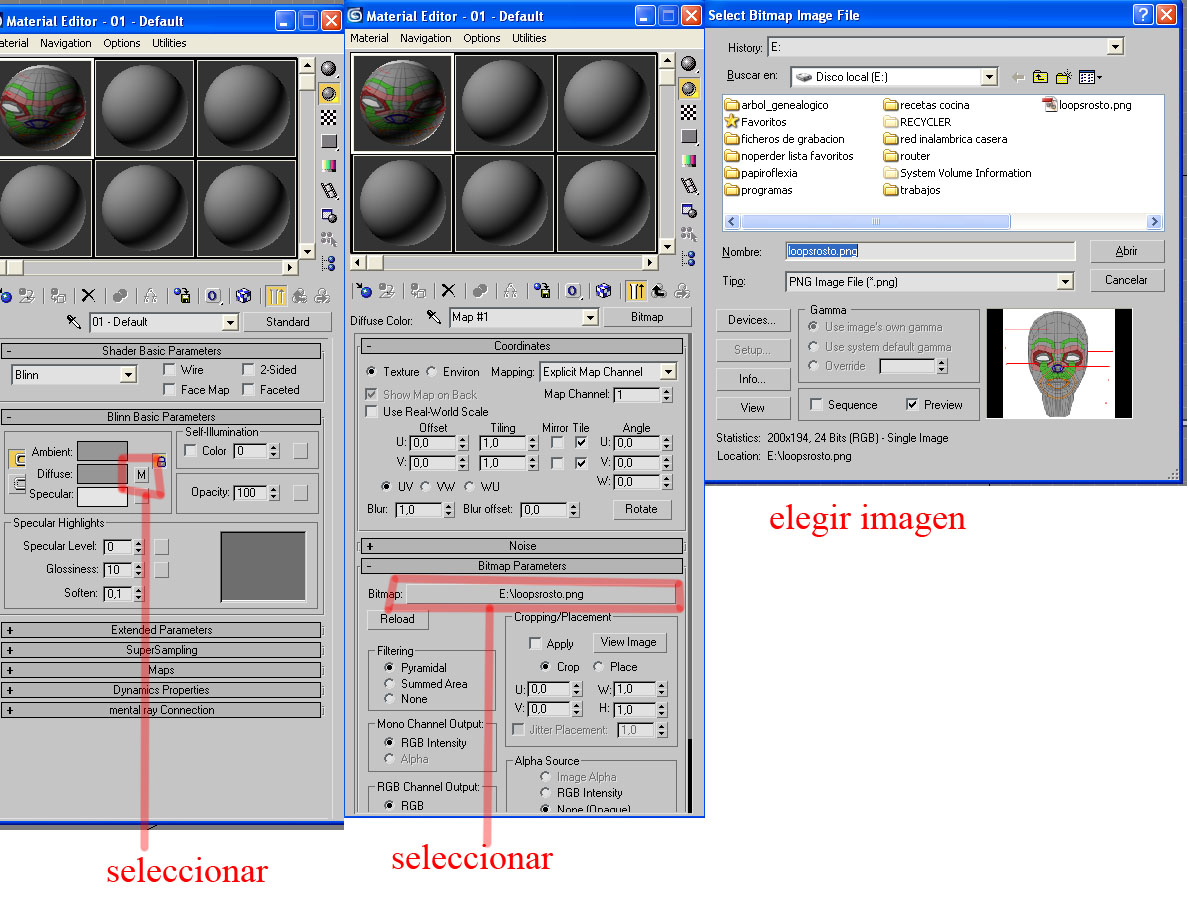Viewport: 1188px width, 901px height.
Task: Check Use Real-World Scale
Action: pyautogui.click(x=371, y=411)
